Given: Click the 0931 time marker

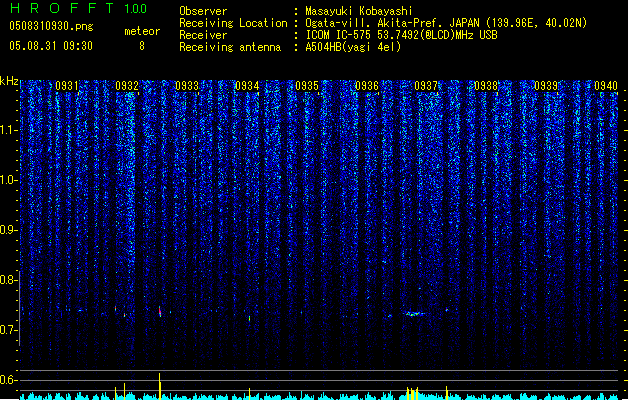Looking at the screenshot, I should 67,86.
